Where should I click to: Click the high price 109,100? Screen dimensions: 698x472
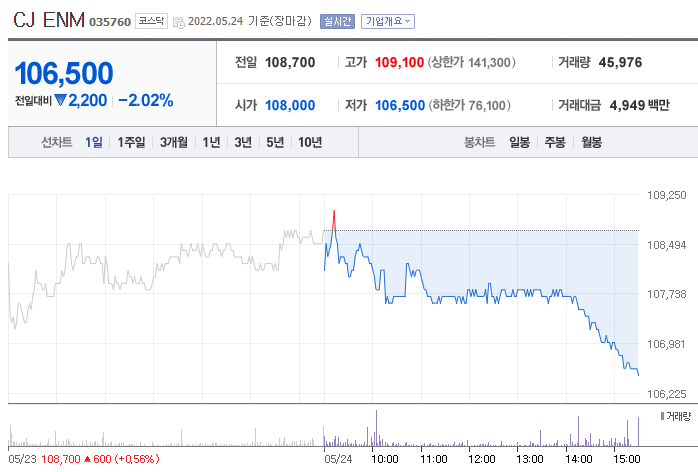click(399, 62)
